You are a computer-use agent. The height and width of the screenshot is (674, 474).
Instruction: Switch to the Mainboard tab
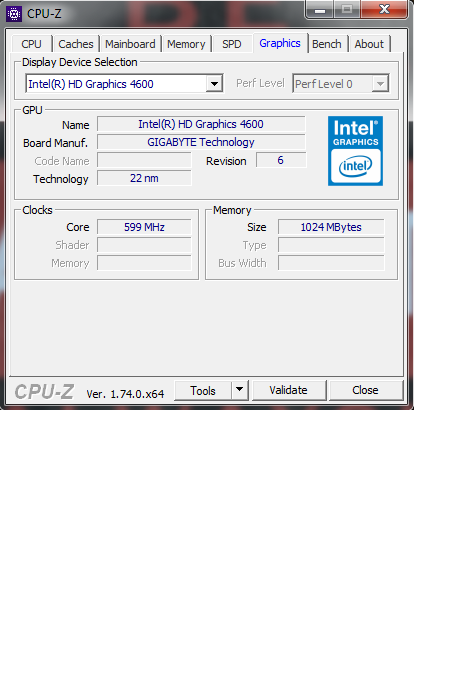(x=130, y=44)
